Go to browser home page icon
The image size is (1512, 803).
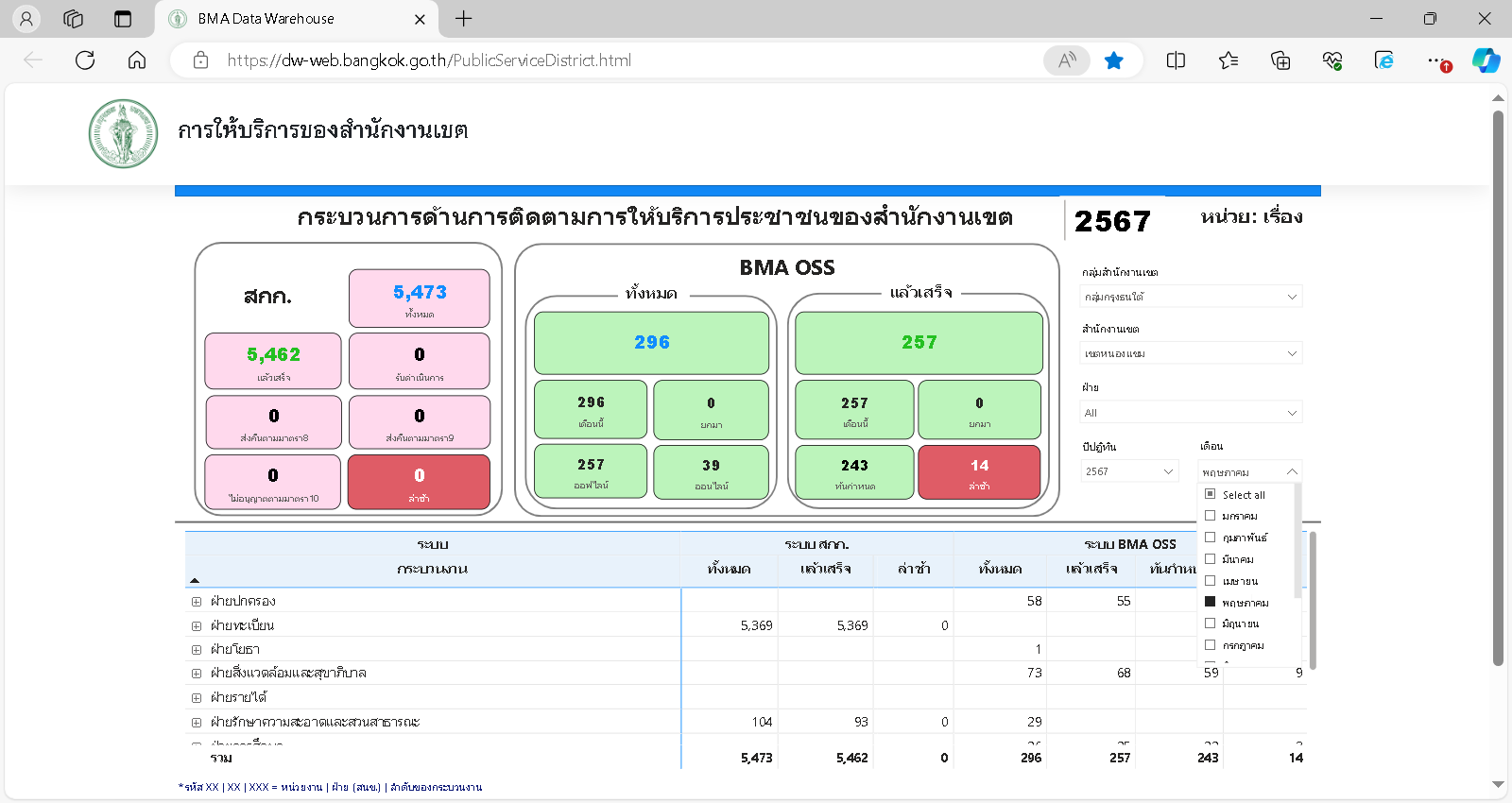coord(137,60)
